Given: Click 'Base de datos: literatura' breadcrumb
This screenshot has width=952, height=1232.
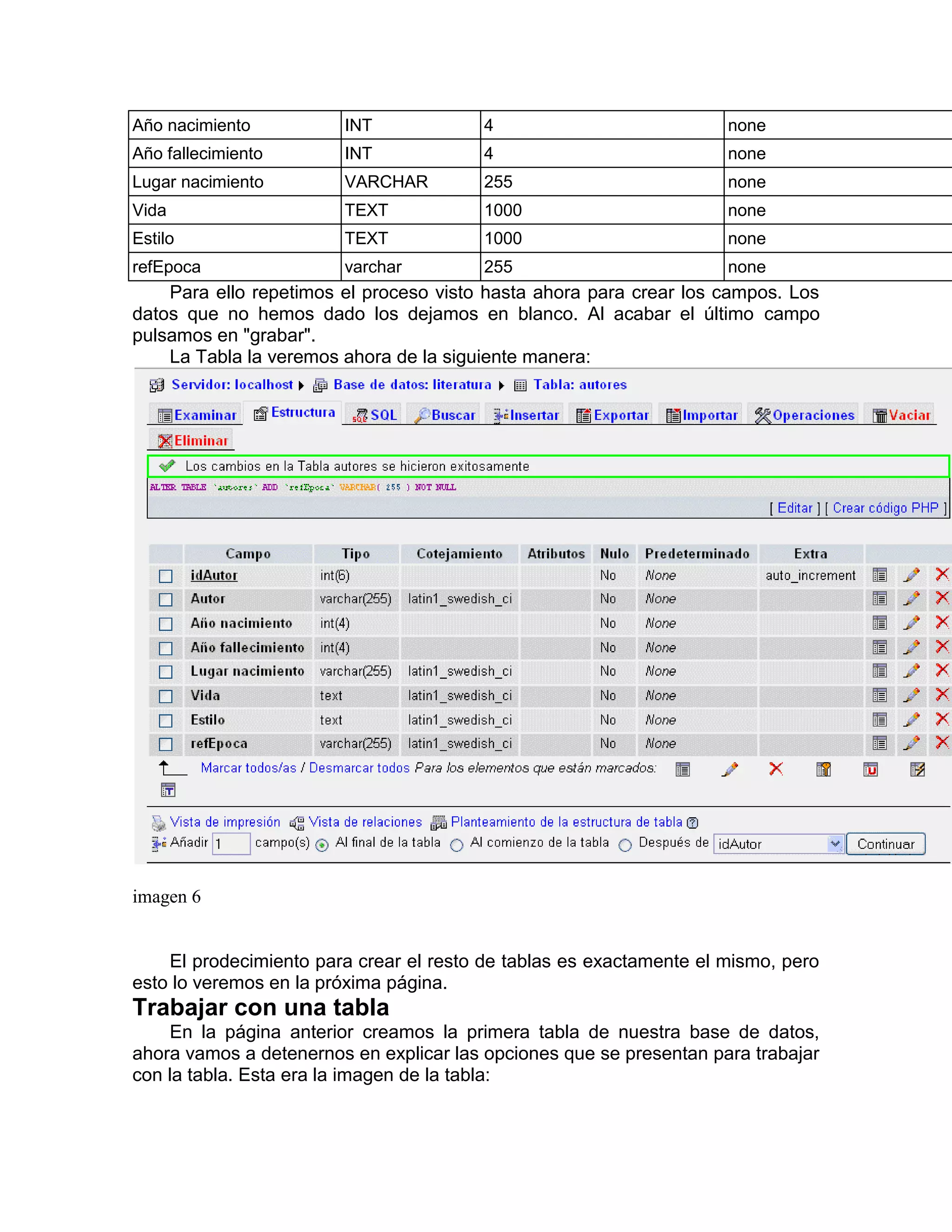Looking at the screenshot, I should pos(412,384).
